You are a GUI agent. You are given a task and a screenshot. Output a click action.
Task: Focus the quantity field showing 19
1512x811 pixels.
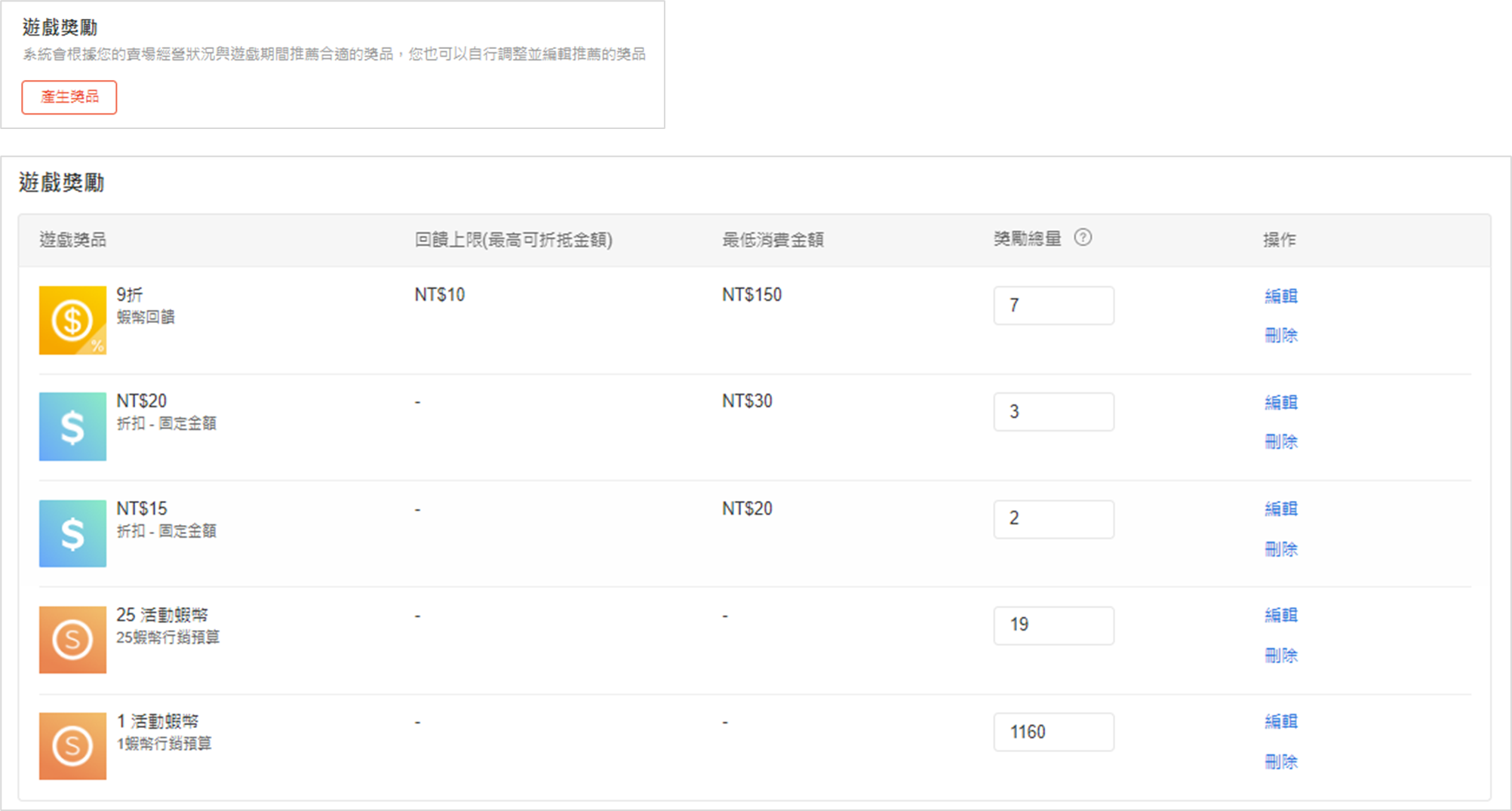[x=1053, y=625]
